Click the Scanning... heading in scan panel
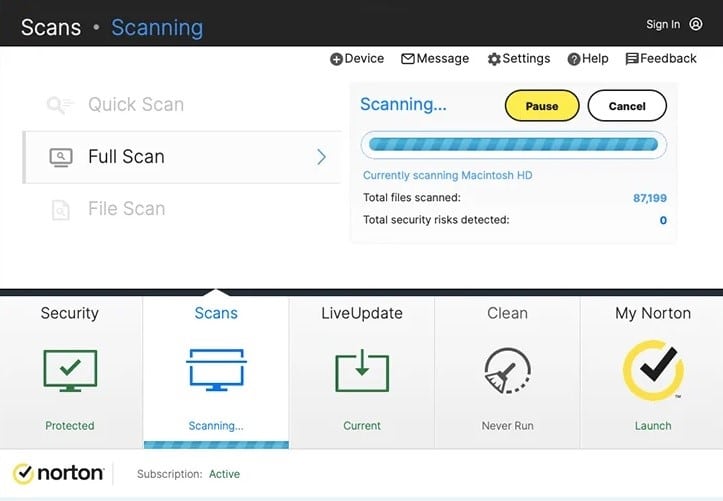This screenshot has width=723, height=501. [x=403, y=105]
